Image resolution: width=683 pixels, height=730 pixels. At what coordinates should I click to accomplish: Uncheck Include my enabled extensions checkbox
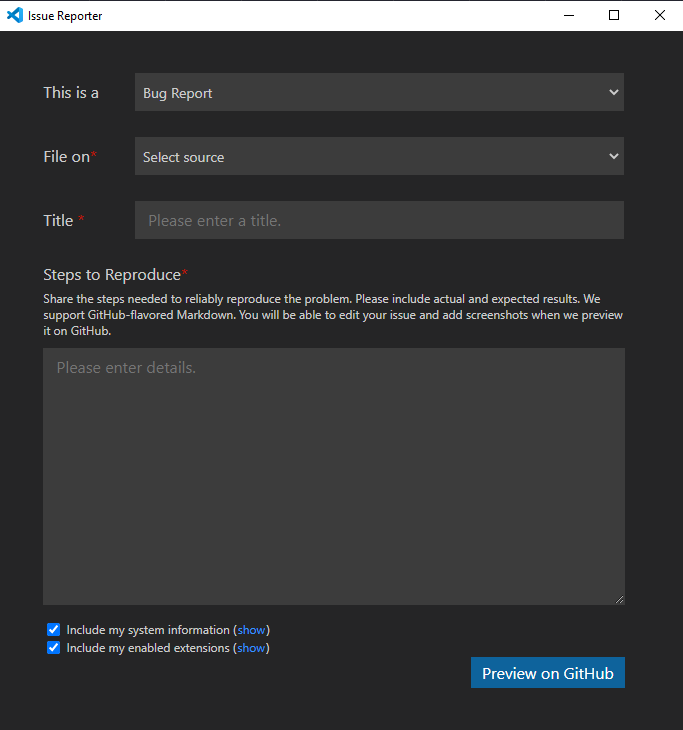54,648
